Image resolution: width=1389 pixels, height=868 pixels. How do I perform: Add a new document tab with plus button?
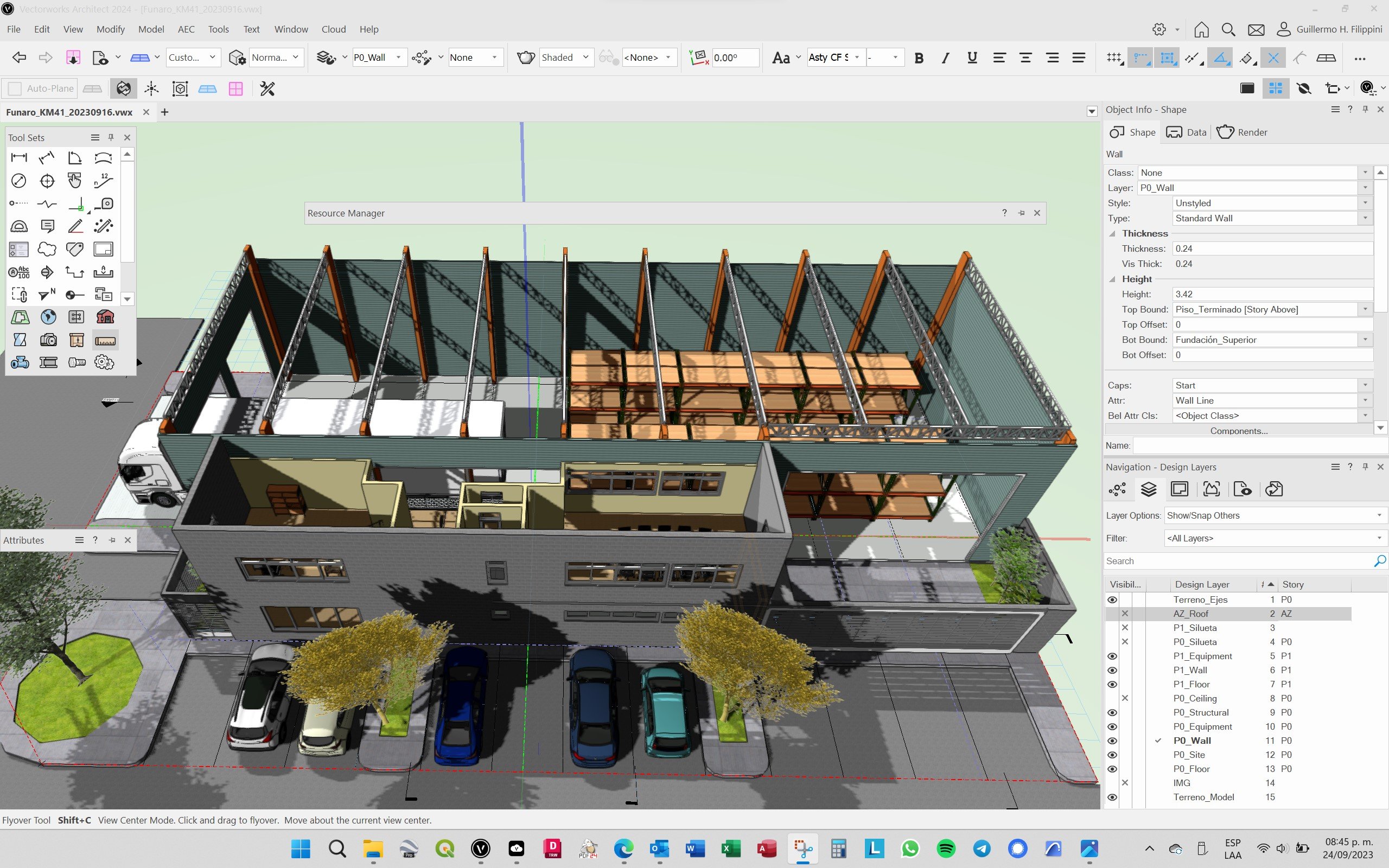pyautogui.click(x=165, y=112)
